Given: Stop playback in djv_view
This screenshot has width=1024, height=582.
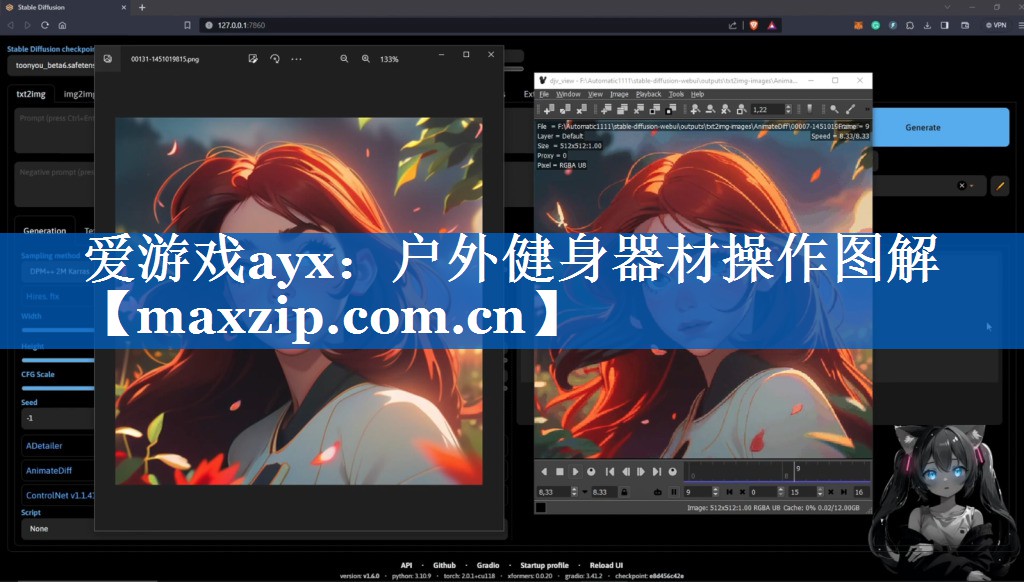Looking at the screenshot, I should click(x=560, y=472).
